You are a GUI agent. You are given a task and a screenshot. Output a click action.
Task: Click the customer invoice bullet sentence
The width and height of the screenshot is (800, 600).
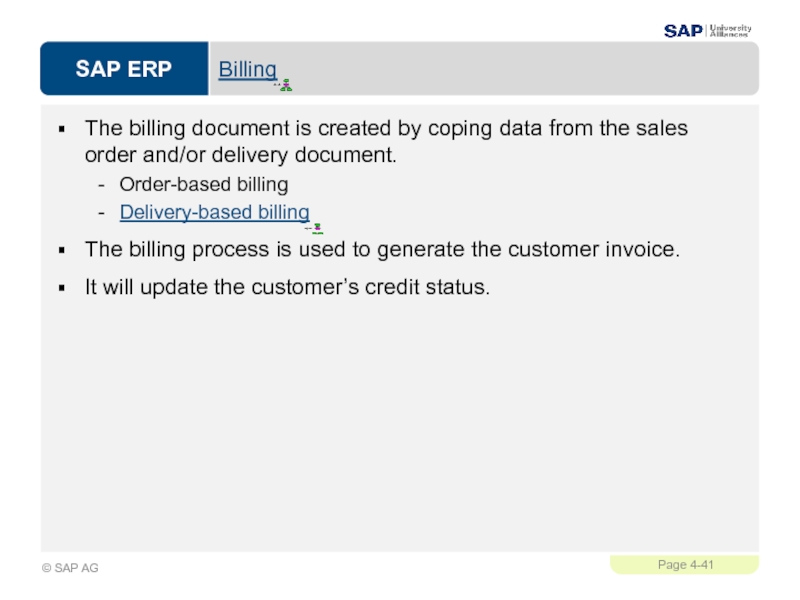point(382,249)
